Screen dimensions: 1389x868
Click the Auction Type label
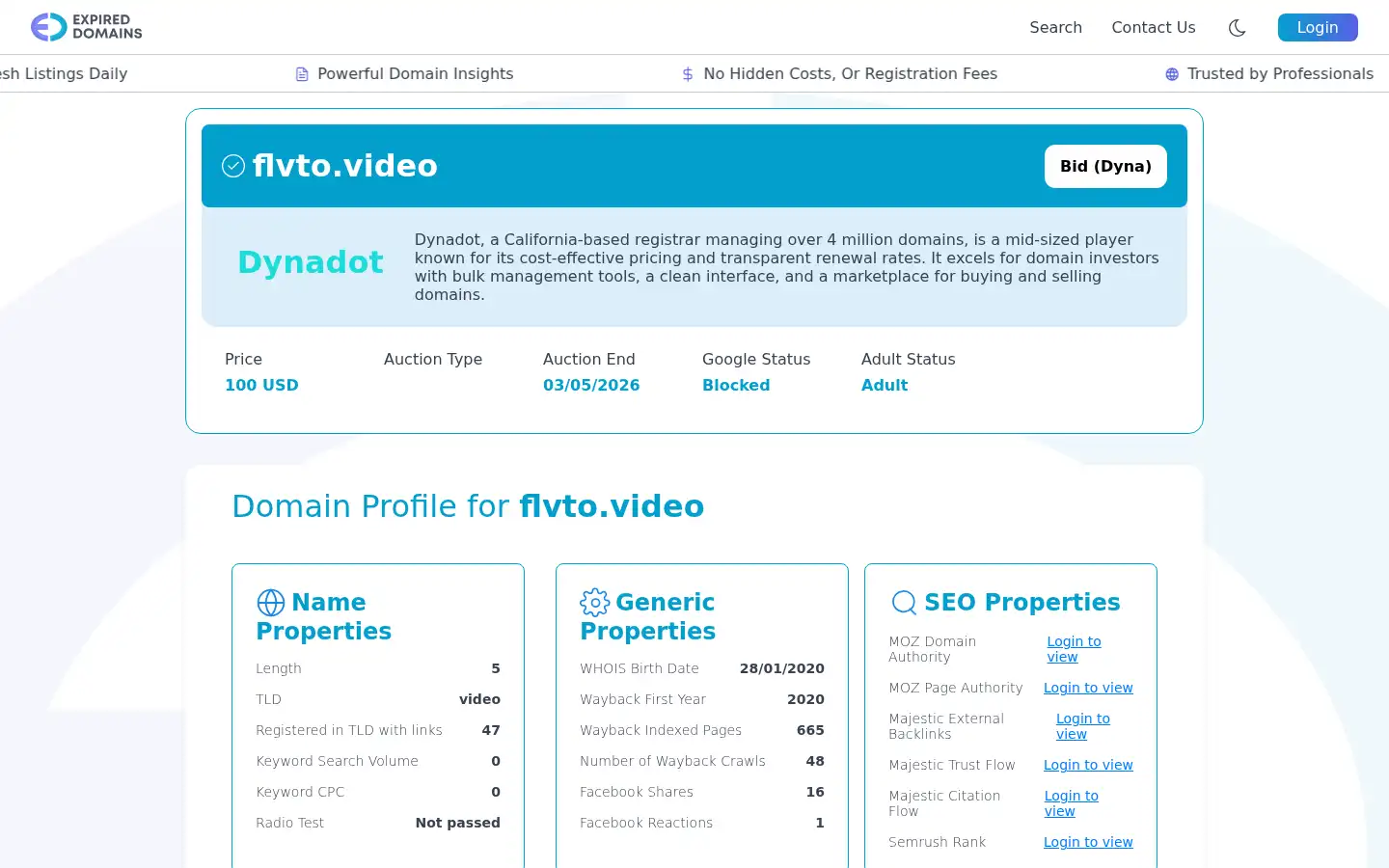tap(433, 359)
